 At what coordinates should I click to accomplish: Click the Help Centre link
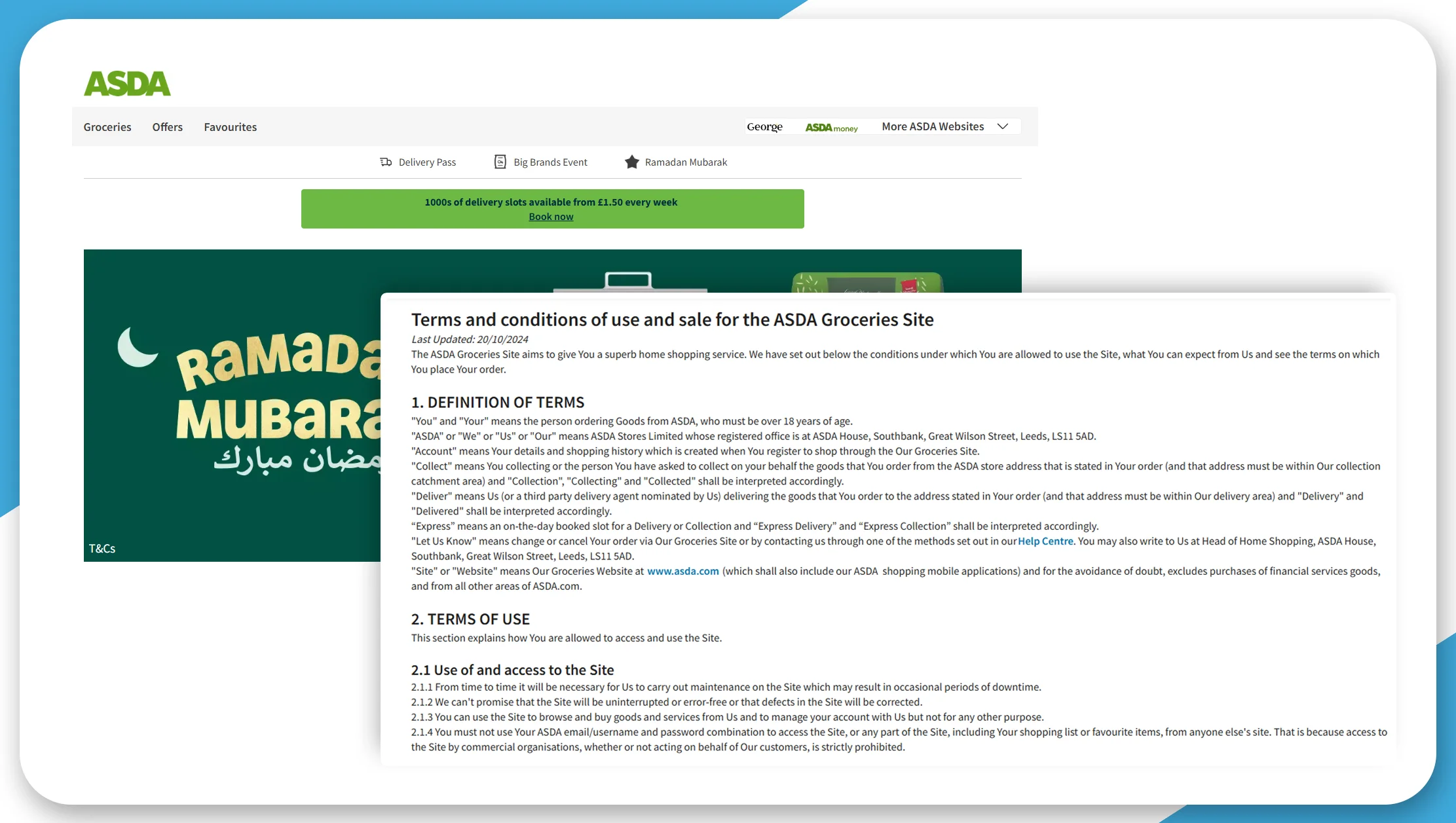click(1044, 542)
